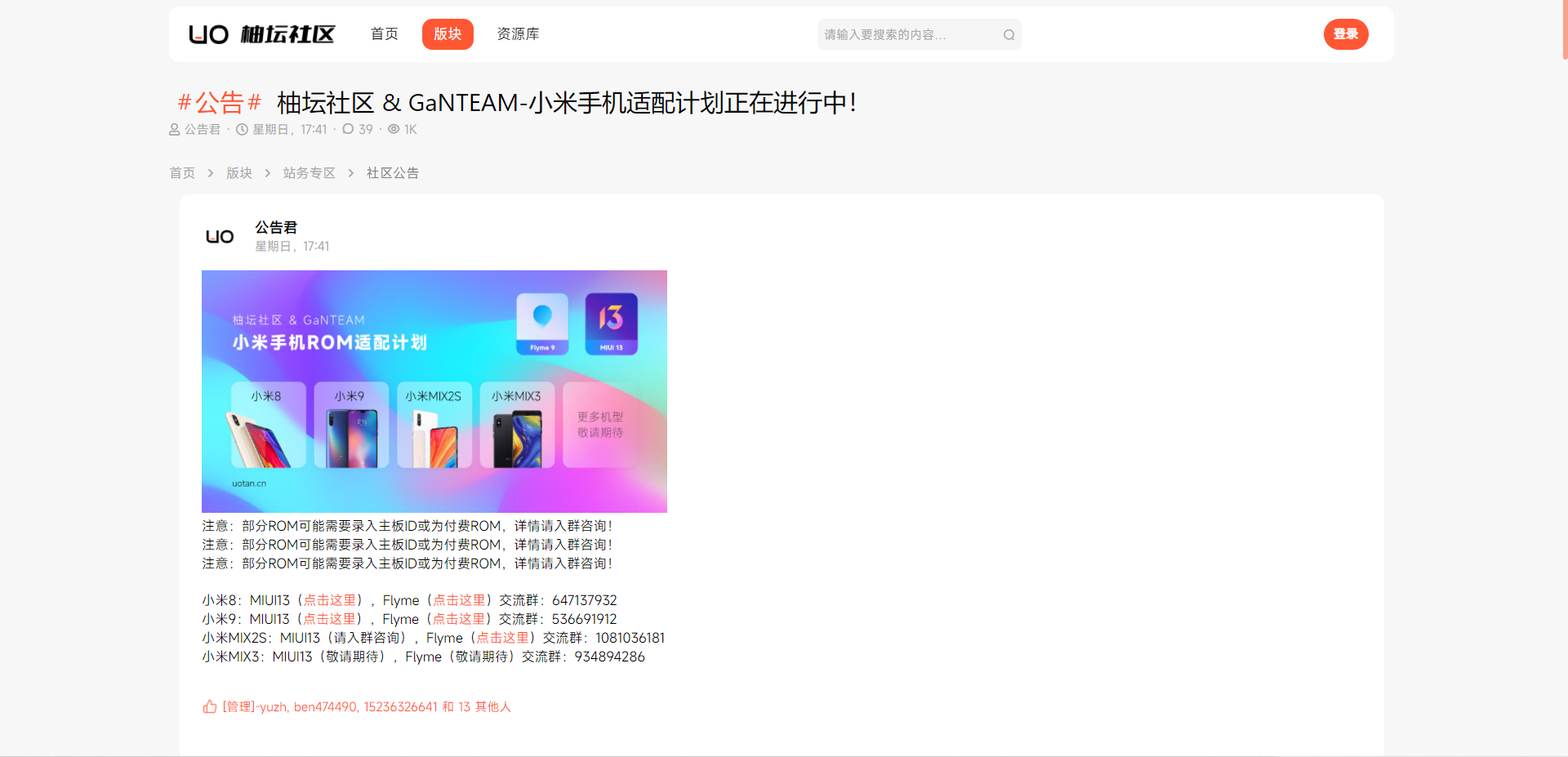Open the 小米手机ROM适配计划 banner image
Screen dimensions: 1568x757
point(434,391)
